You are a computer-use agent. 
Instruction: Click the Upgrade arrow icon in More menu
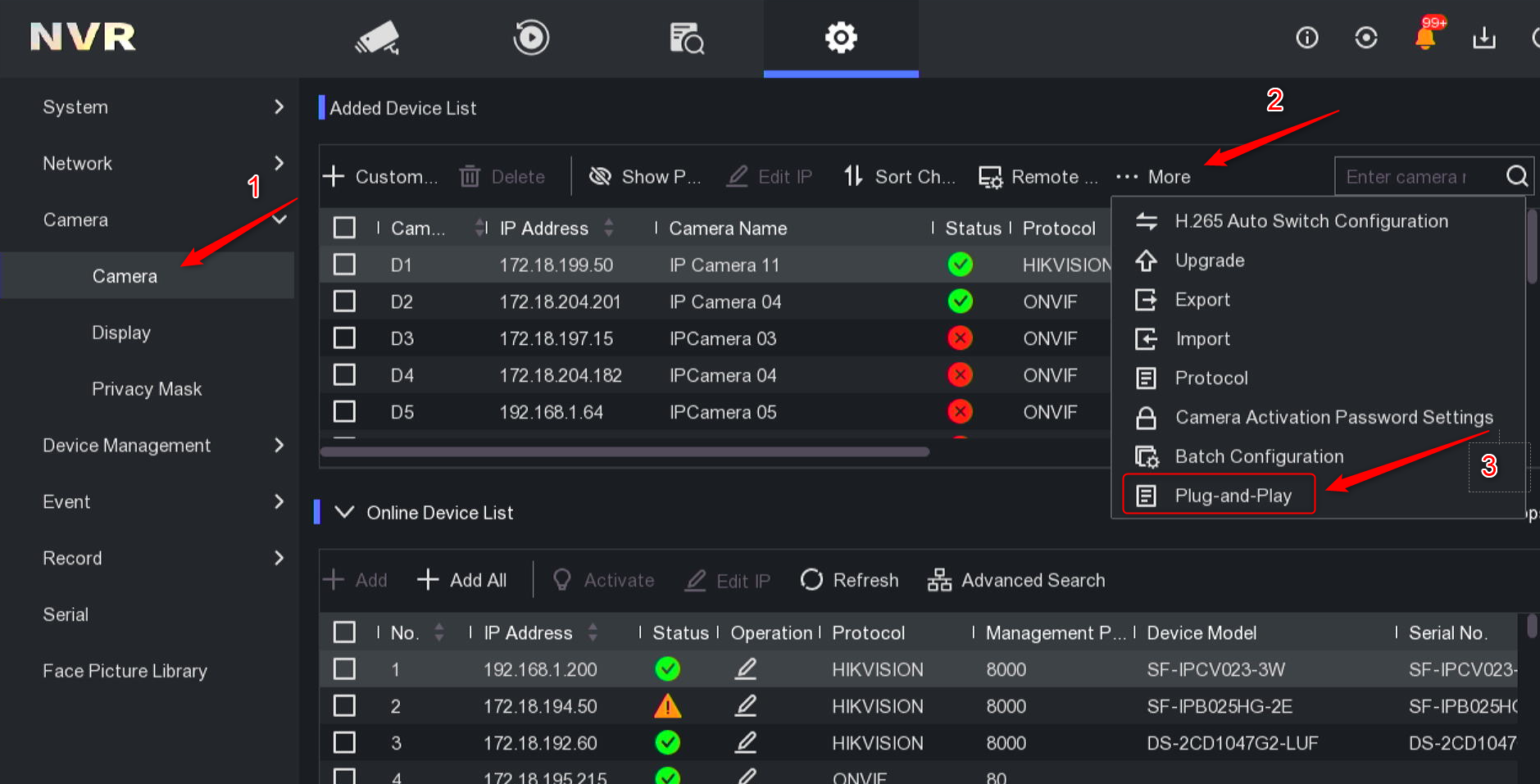[x=1146, y=261]
